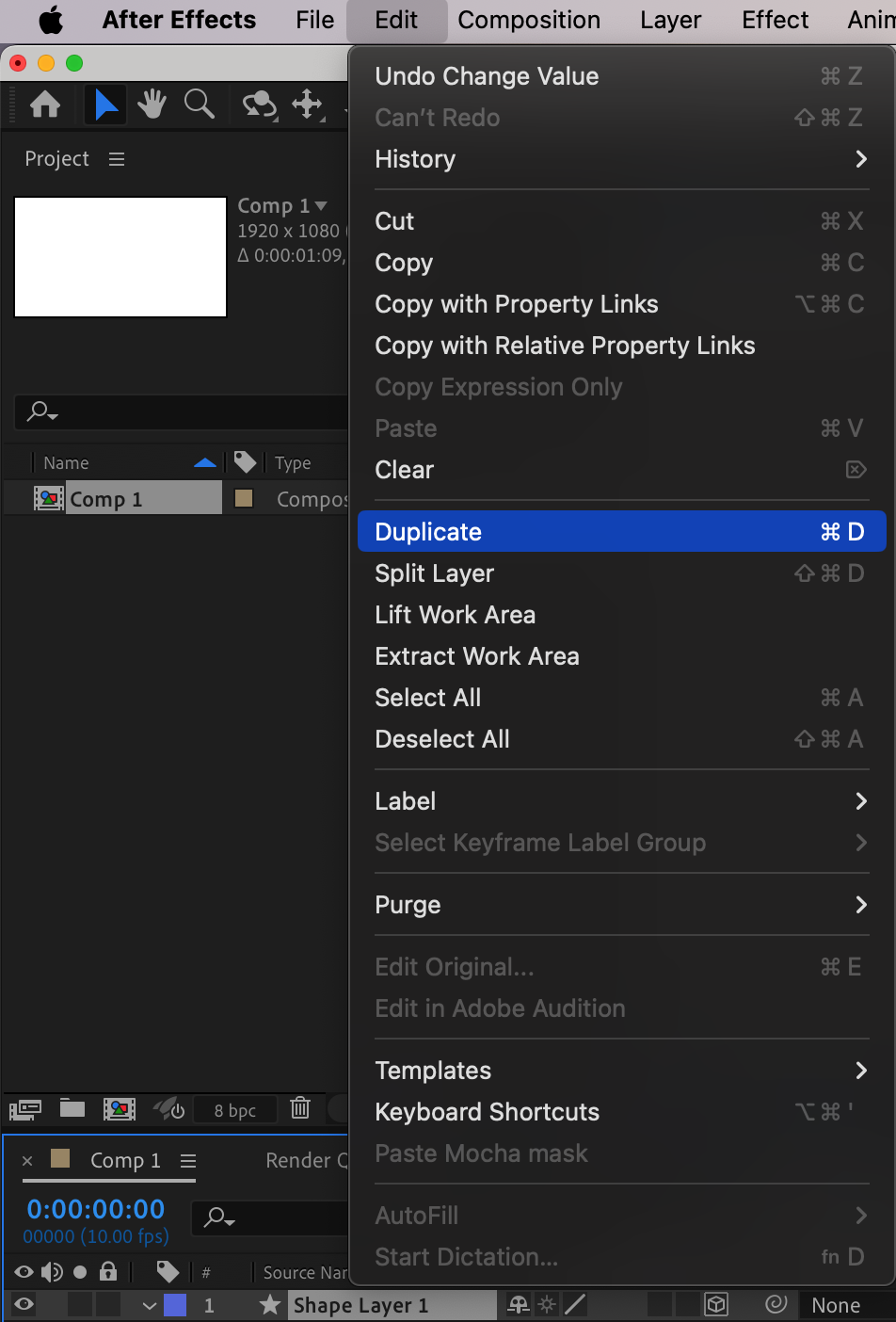Expand Shape Layer 1 properties
The height and width of the screenshot is (1322, 896).
pyautogui.click(x=149, y=1305)
